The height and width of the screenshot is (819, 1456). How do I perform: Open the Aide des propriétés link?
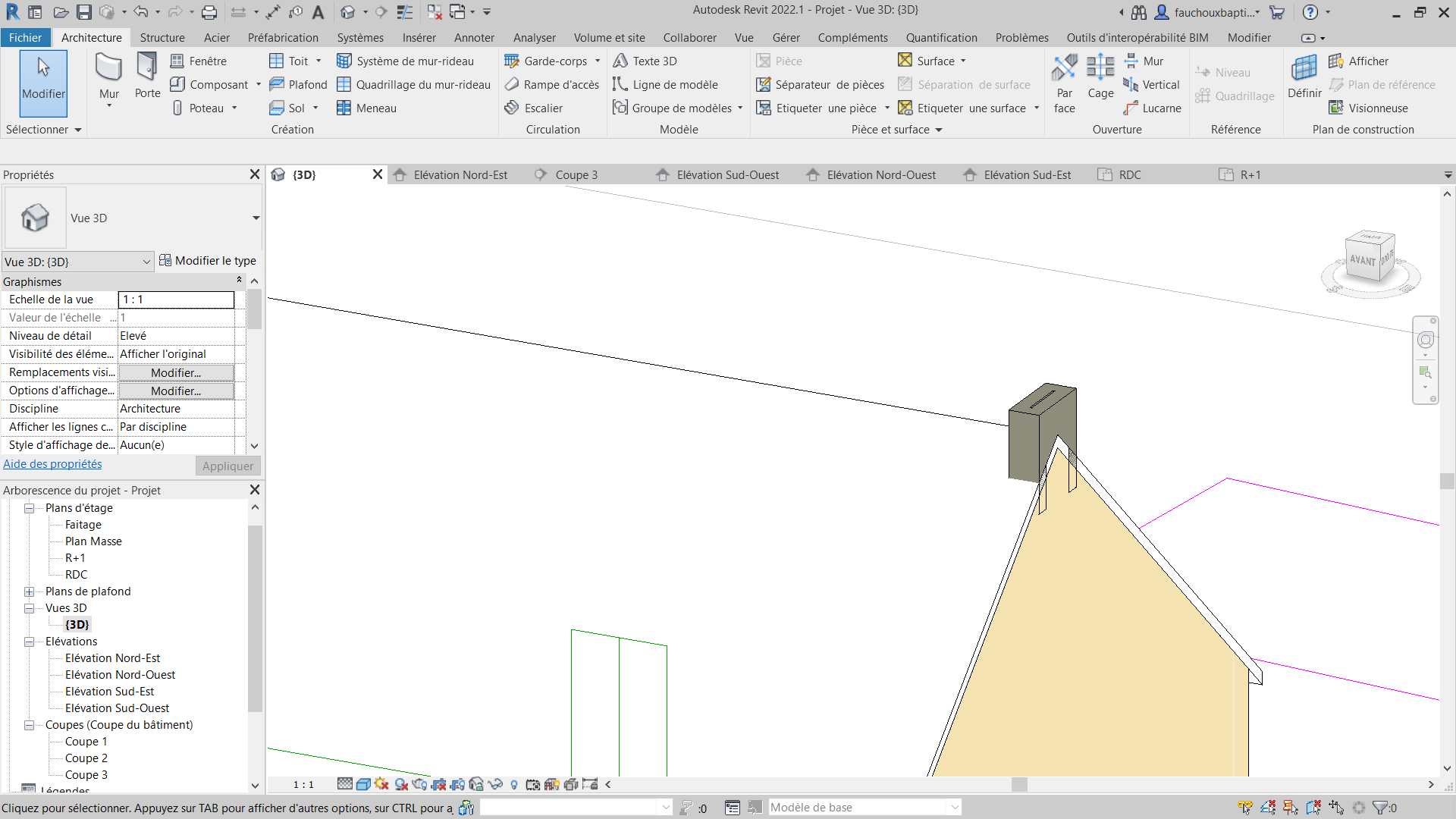pyautogui.click(x=52, y=463)
